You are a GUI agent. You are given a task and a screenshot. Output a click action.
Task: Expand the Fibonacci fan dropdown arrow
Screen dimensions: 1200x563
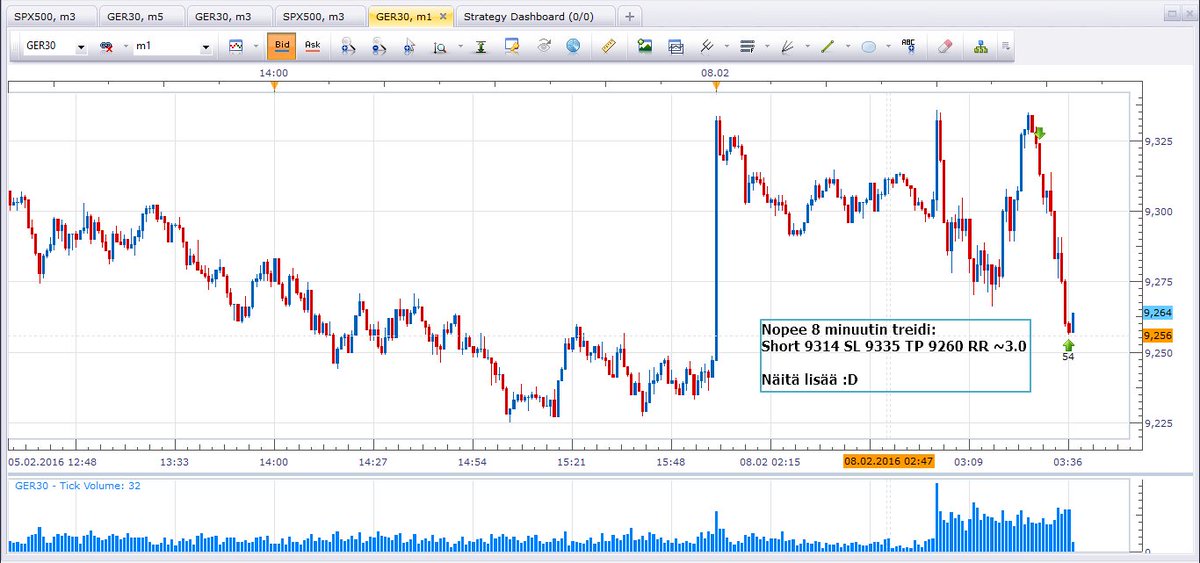point(805,46)
